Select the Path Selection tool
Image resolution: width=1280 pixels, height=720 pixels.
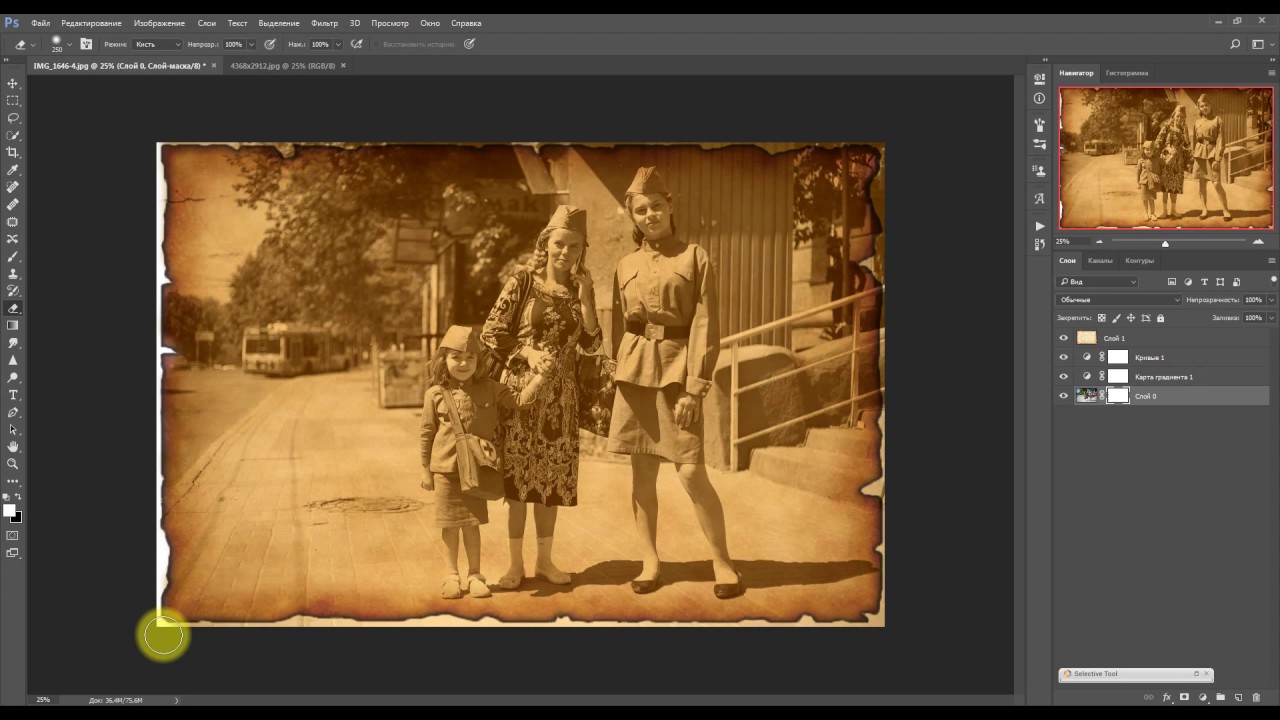point(13,429)
